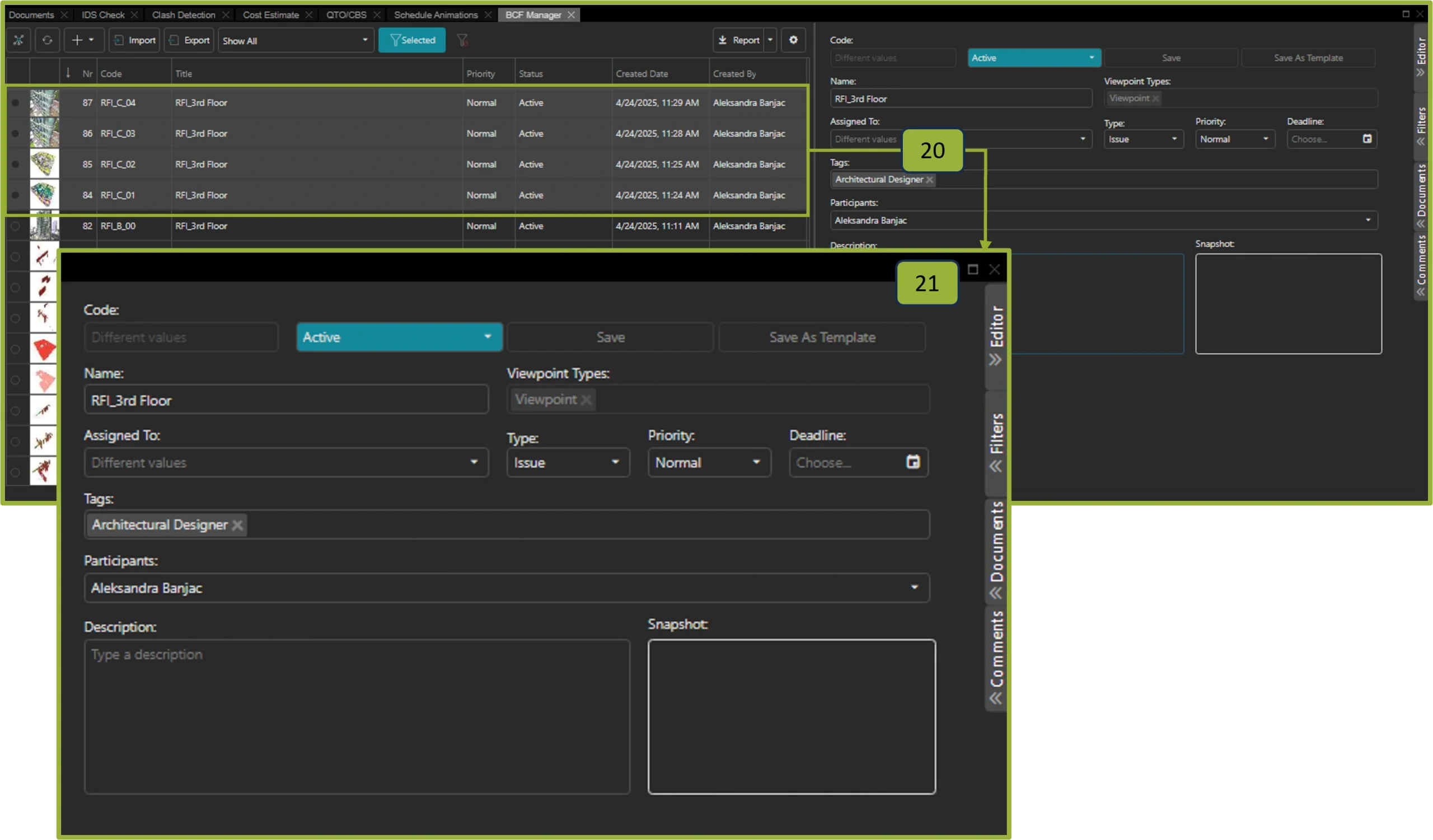The width and height of the screenshot is (1433, 840).
Task: Switch to the Schedule Animations tab
Action: [435, 15]
